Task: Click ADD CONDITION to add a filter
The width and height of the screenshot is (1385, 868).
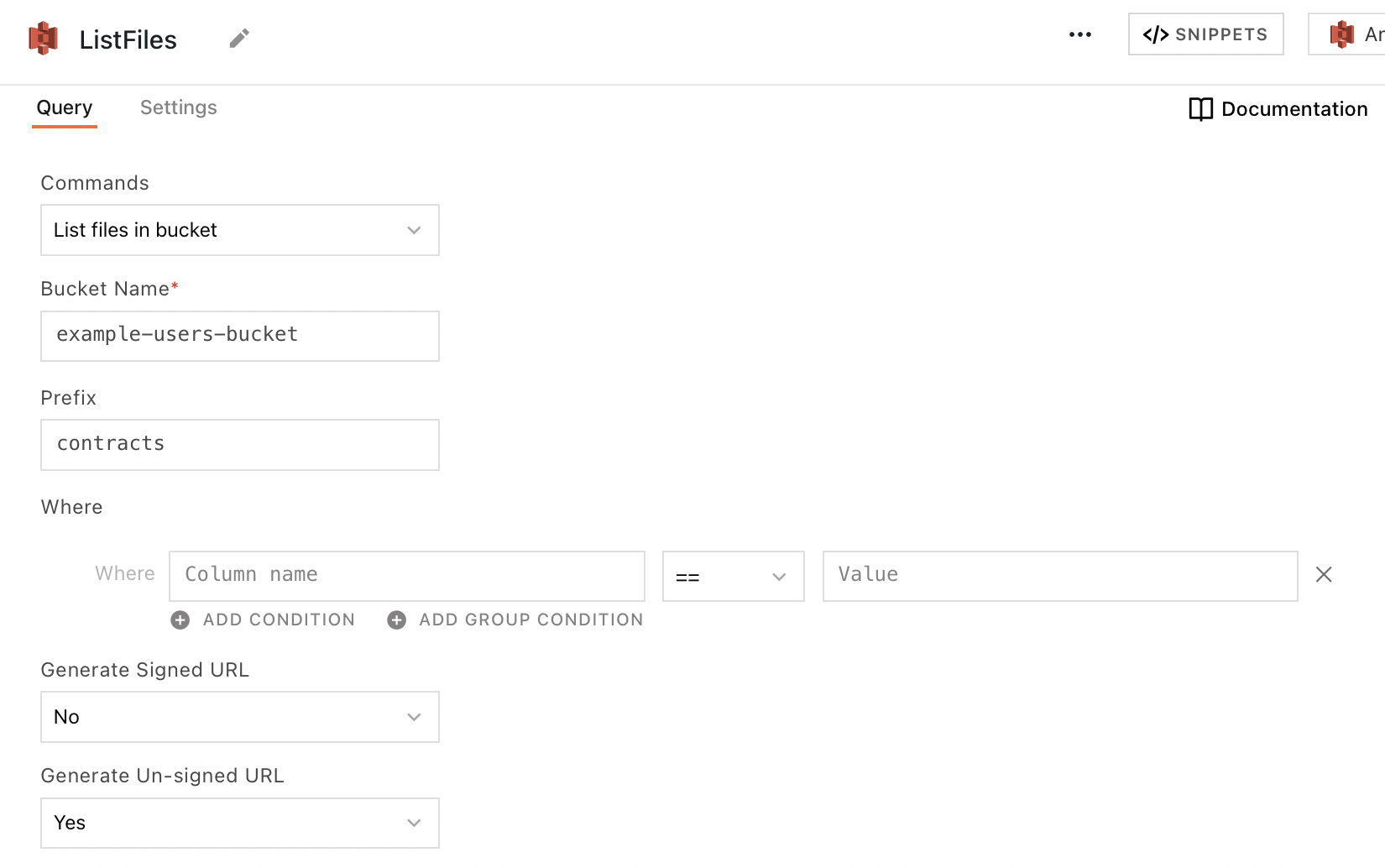Action: click(278, 620)
